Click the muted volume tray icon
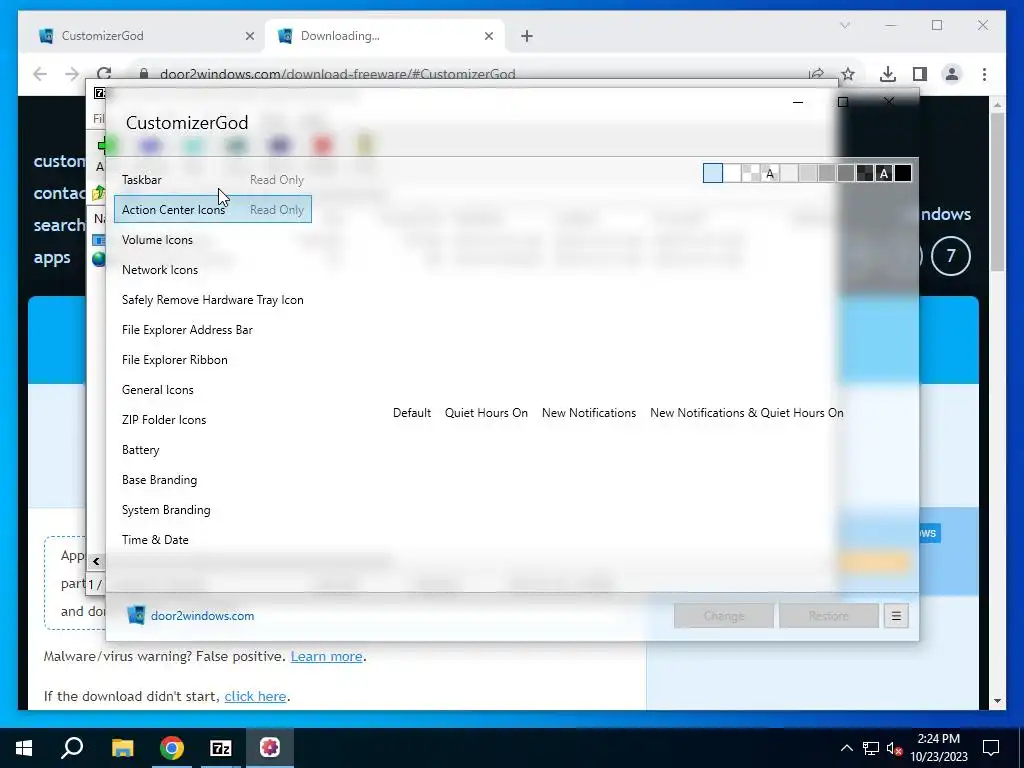The width and height of the screenshot is (1024, 768). (895, 748)
